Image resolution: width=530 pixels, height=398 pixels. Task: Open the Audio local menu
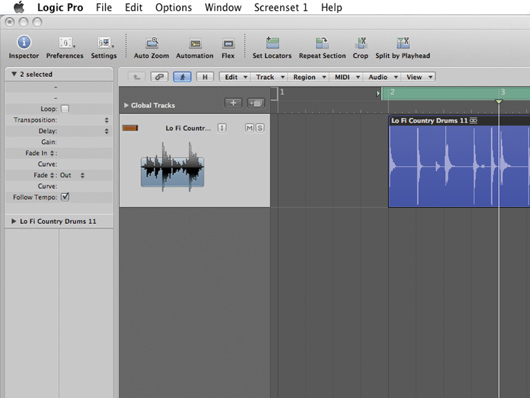tap(382, 77)
